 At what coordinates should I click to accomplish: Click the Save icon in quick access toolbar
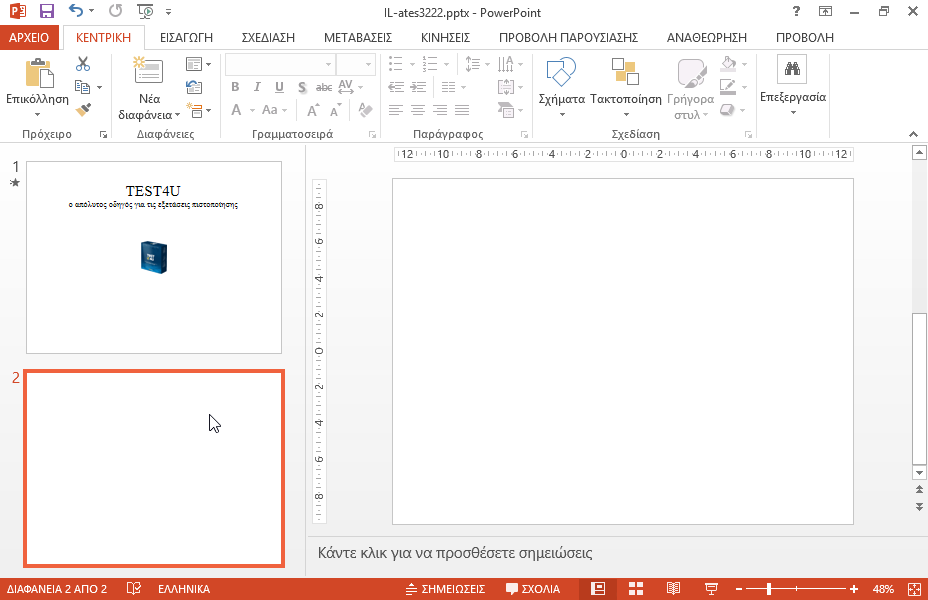(47, 11)
